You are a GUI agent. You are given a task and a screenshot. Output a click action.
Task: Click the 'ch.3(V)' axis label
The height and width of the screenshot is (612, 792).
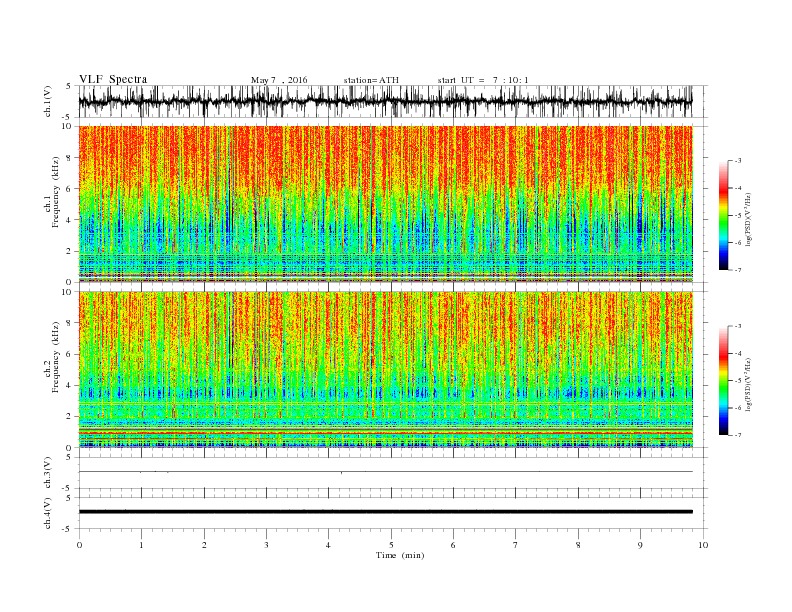tap(48, 473)
